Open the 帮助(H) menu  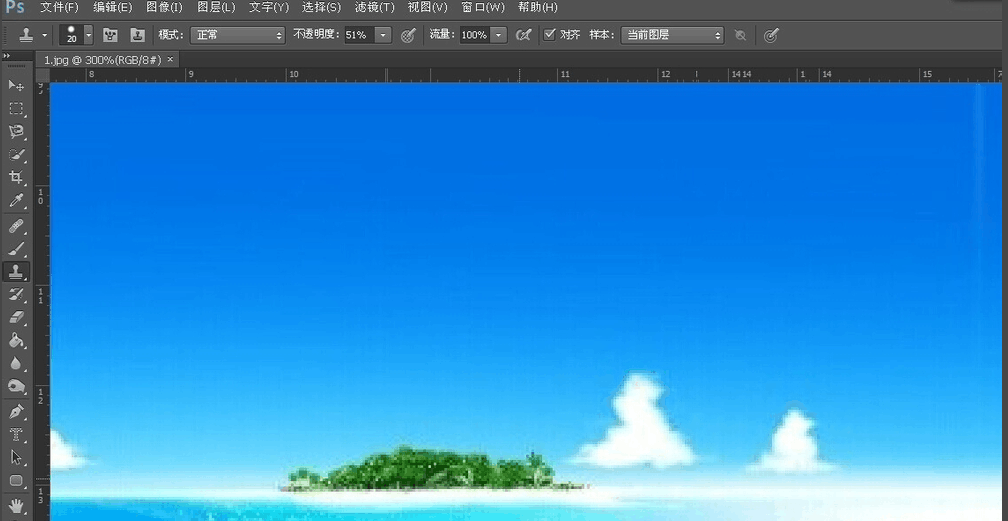click(537, 8)
